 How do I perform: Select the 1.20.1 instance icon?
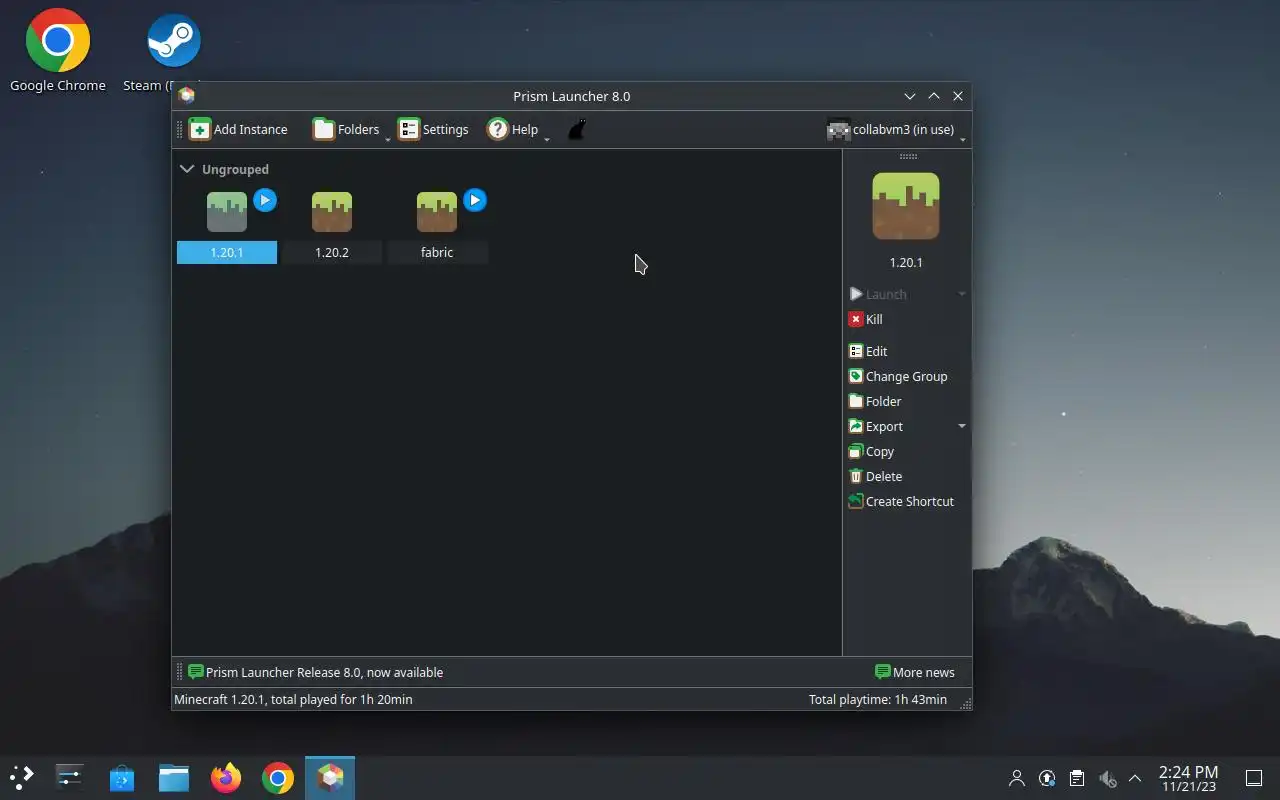pos(227,212)
